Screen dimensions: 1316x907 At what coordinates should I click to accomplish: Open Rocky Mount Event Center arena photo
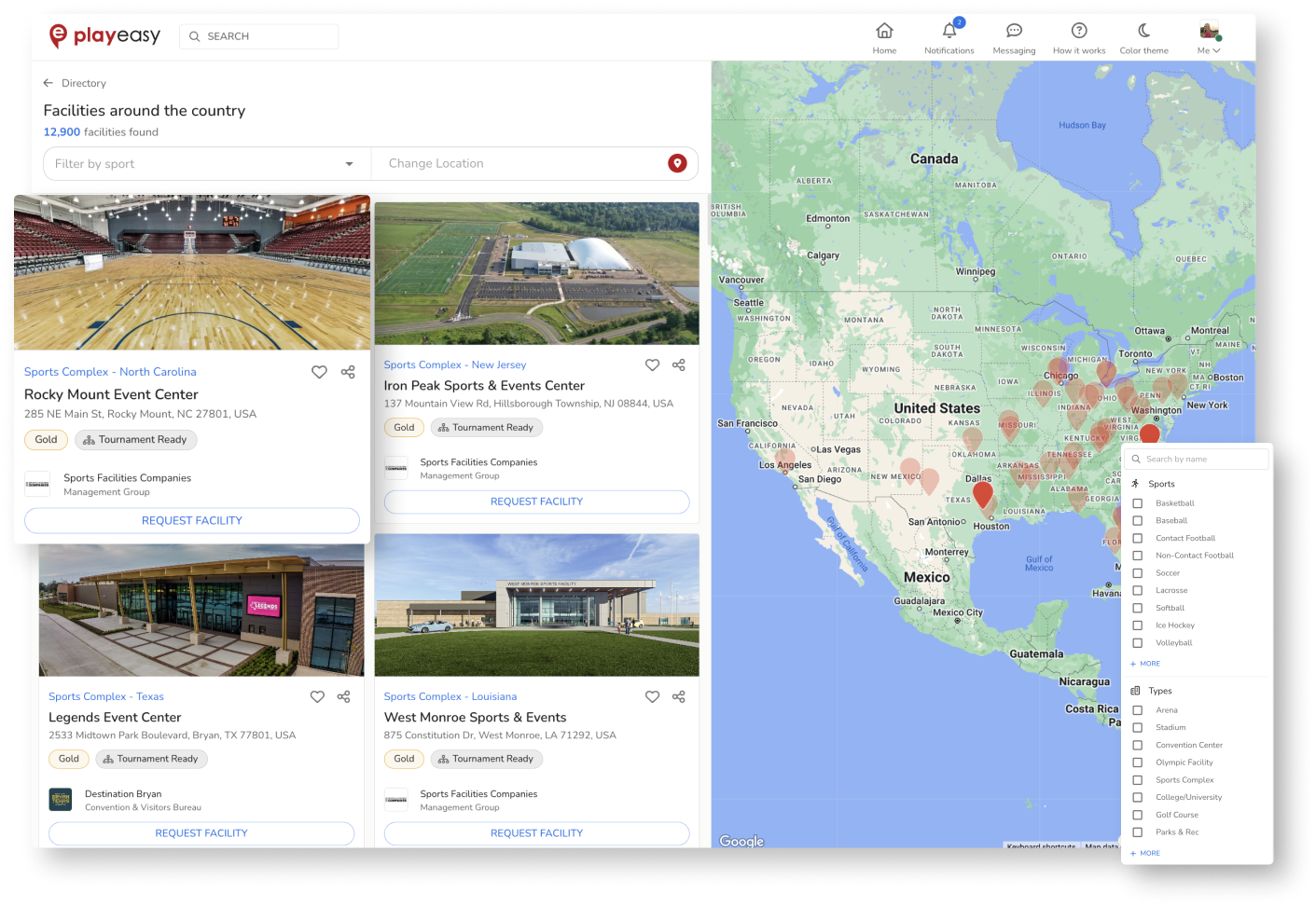pos(192,272)
